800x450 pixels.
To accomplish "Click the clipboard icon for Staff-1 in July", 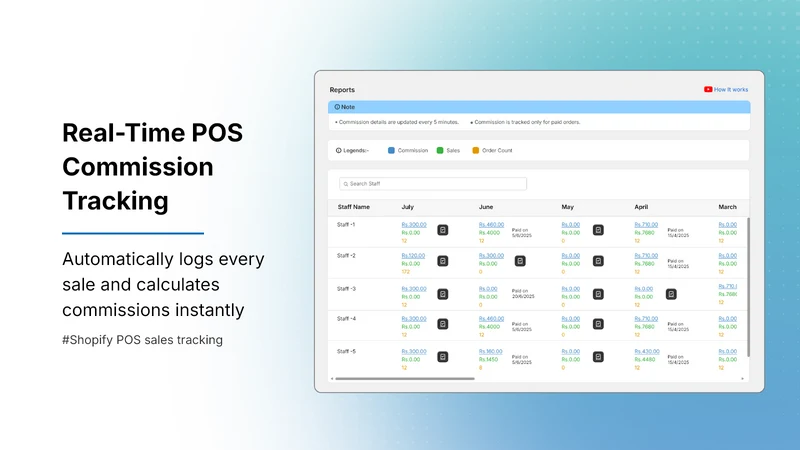I will pos(442,230).
